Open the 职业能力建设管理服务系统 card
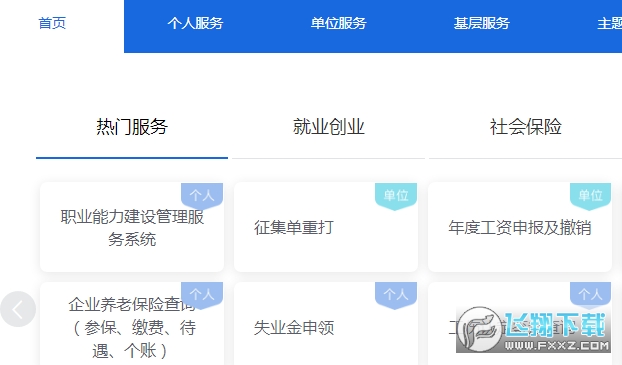Screen dimensions: 622x365 (x=132, y=227)
